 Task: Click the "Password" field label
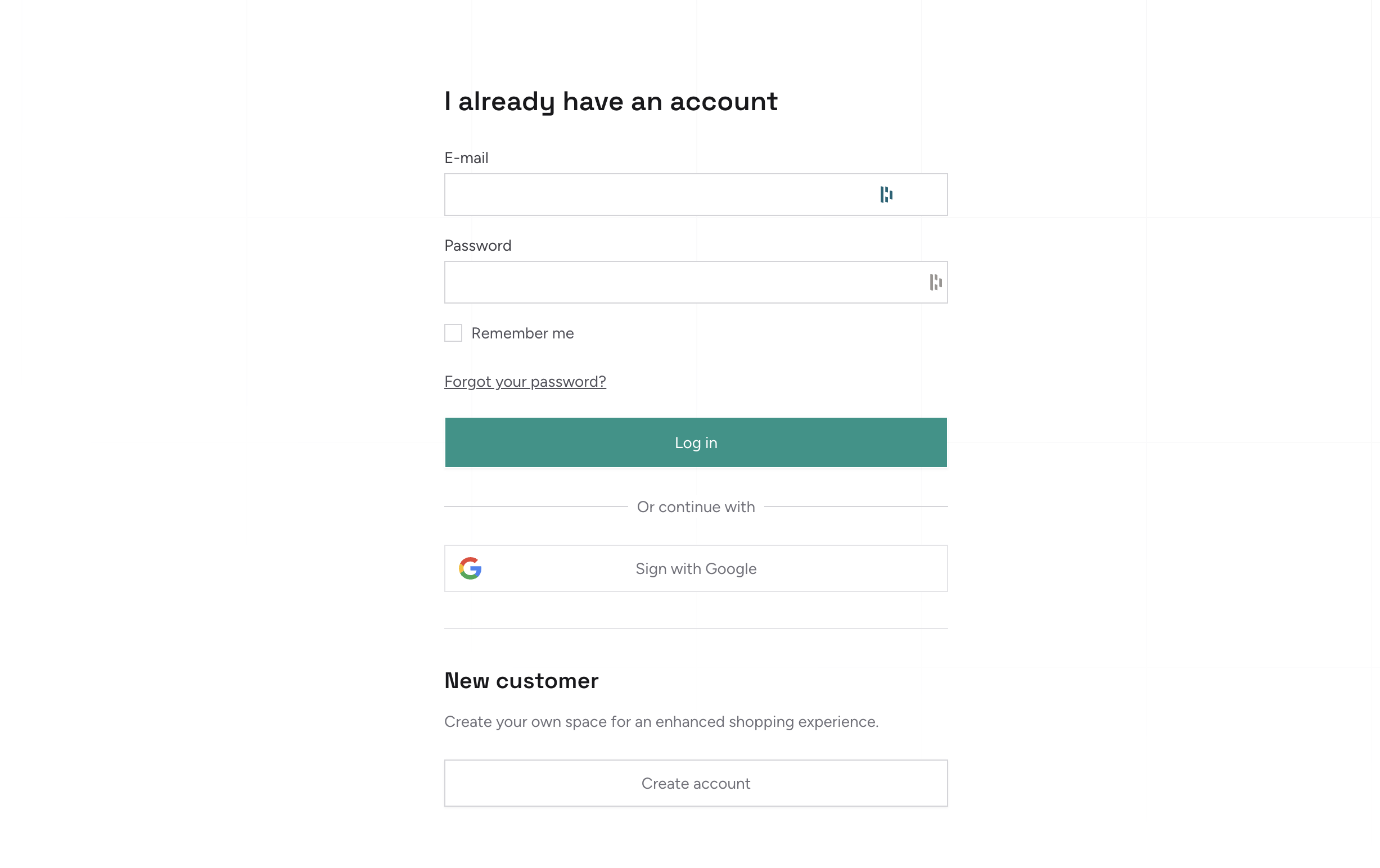click(477, 246)
